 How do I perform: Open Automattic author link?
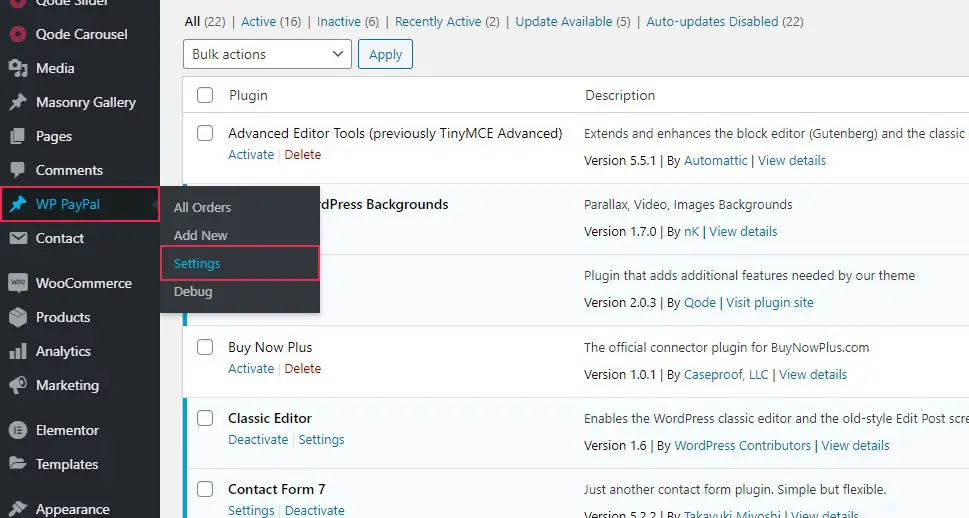click(716, 161)
